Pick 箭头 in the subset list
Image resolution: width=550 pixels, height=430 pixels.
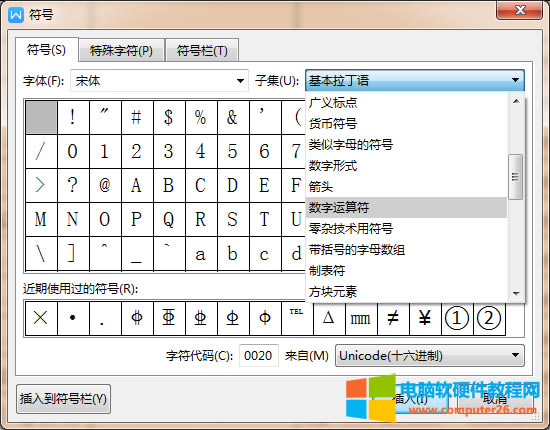tap(406, 187)
